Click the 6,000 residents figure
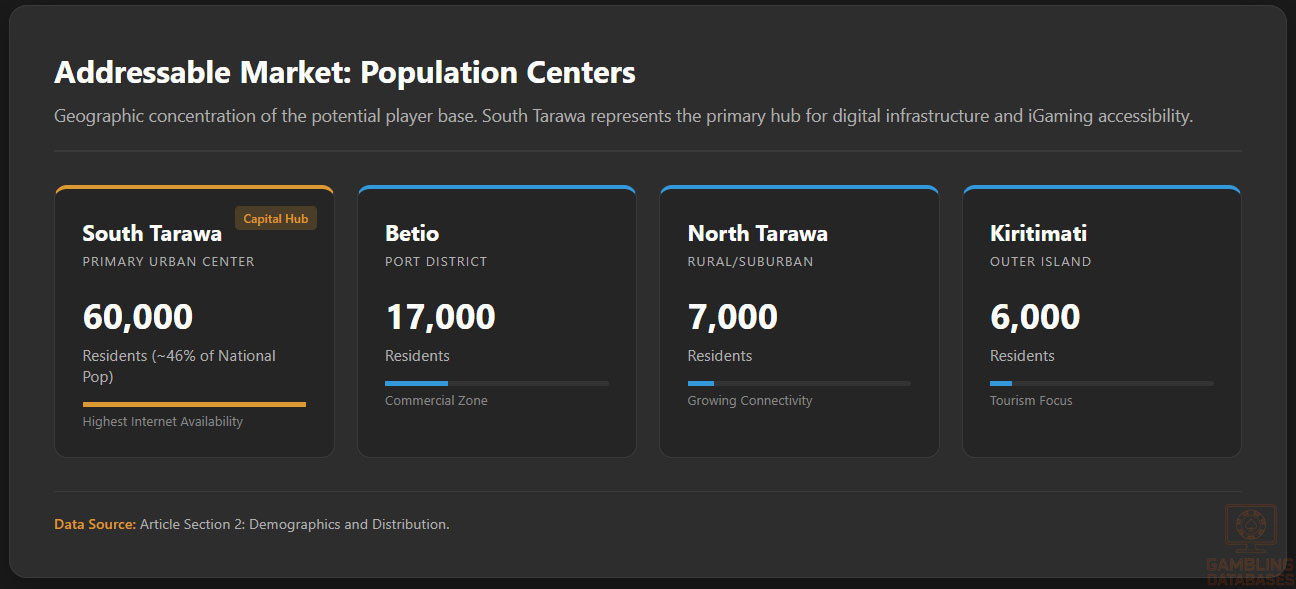 [x=1035, y=317]
